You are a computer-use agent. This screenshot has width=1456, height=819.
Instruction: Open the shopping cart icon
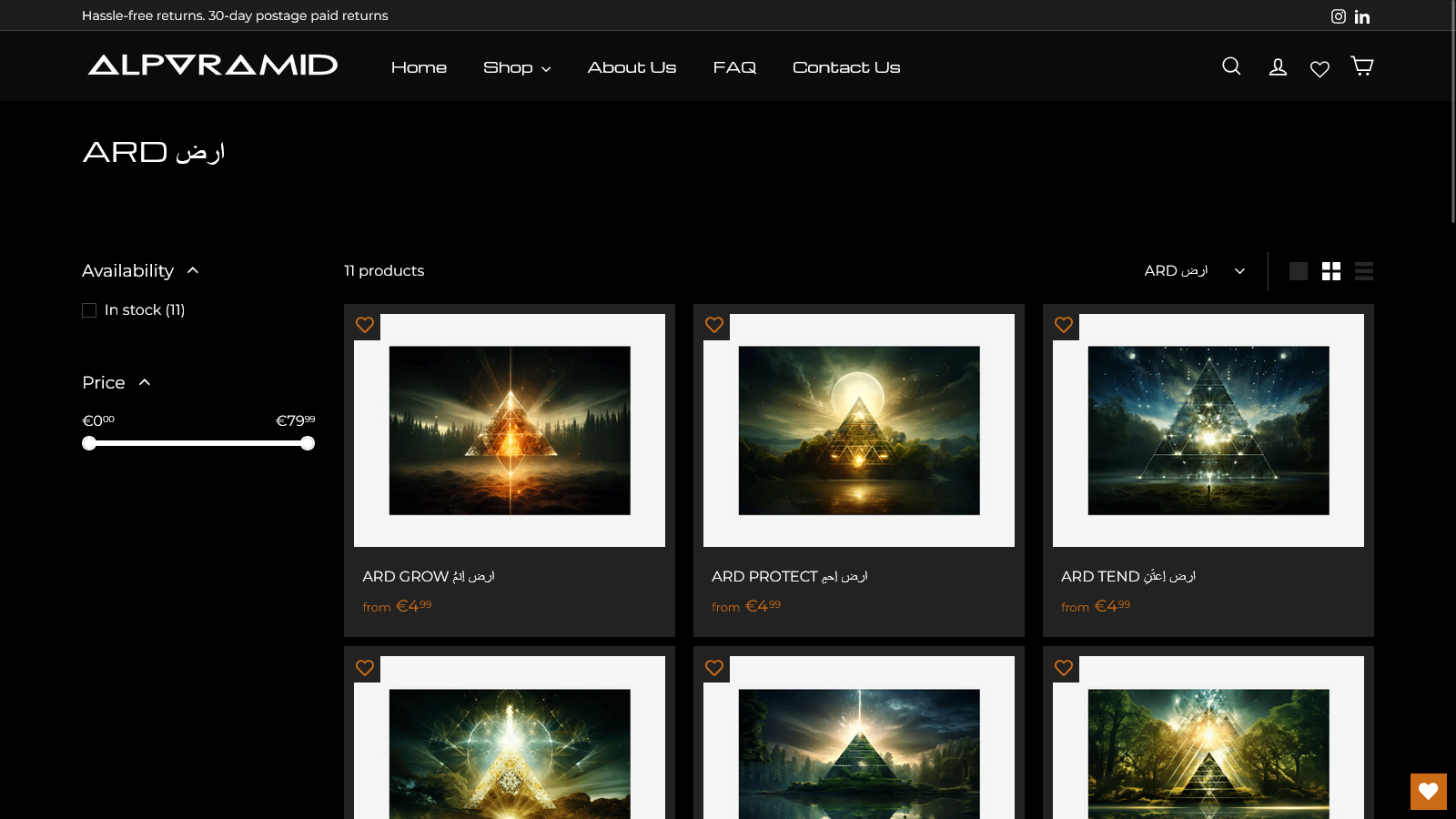(x=1362, y=66)
